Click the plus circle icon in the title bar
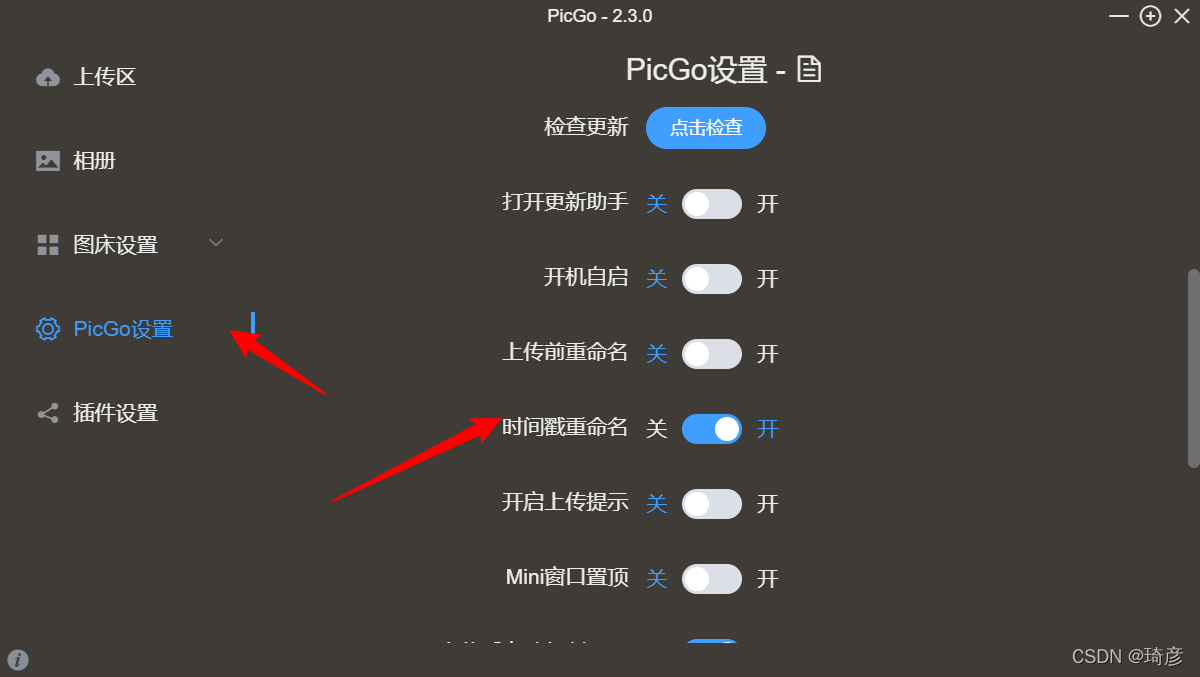 tap(1151, 16)
